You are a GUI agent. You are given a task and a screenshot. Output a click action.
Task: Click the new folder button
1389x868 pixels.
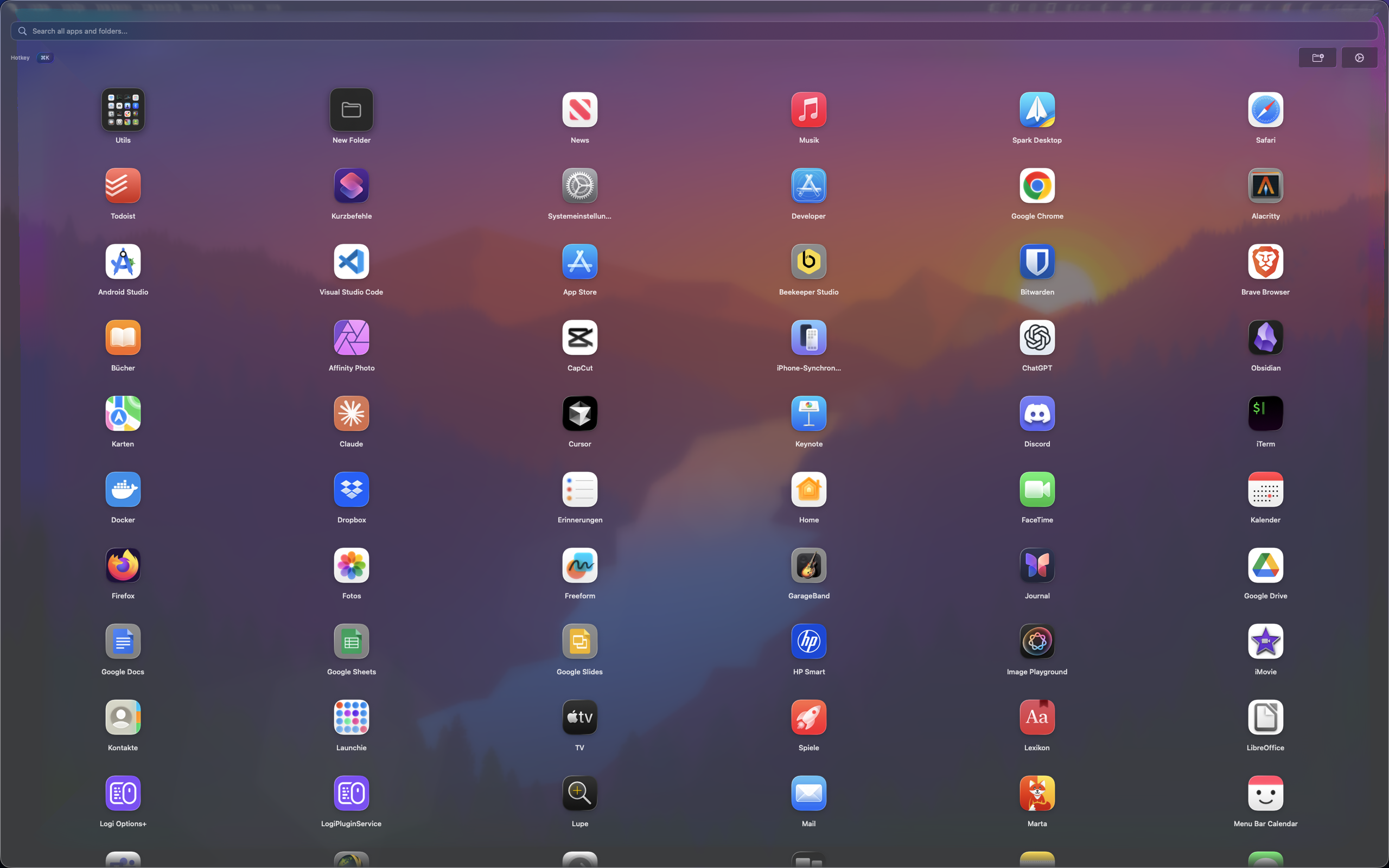pyautogui.click(x=1317, y=58)
